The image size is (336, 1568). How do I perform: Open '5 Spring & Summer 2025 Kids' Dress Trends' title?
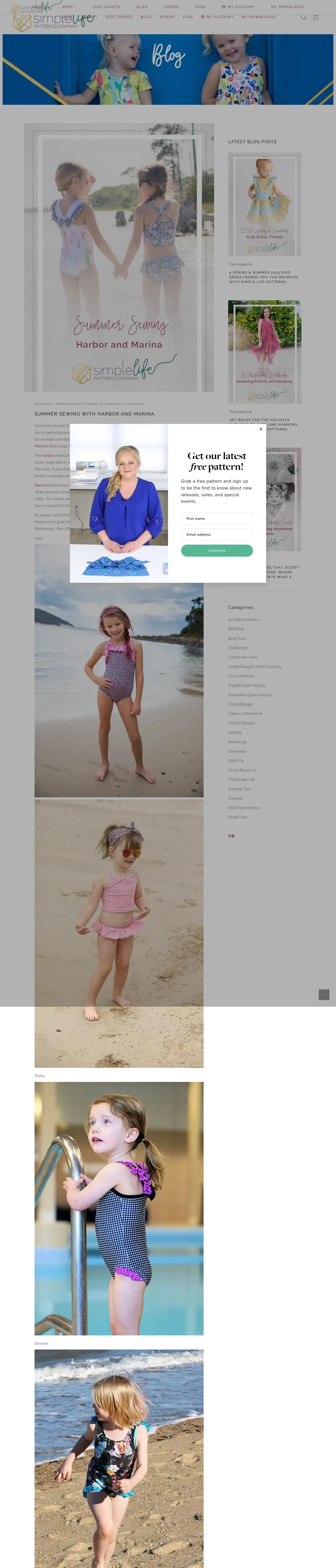pos(264,277)
